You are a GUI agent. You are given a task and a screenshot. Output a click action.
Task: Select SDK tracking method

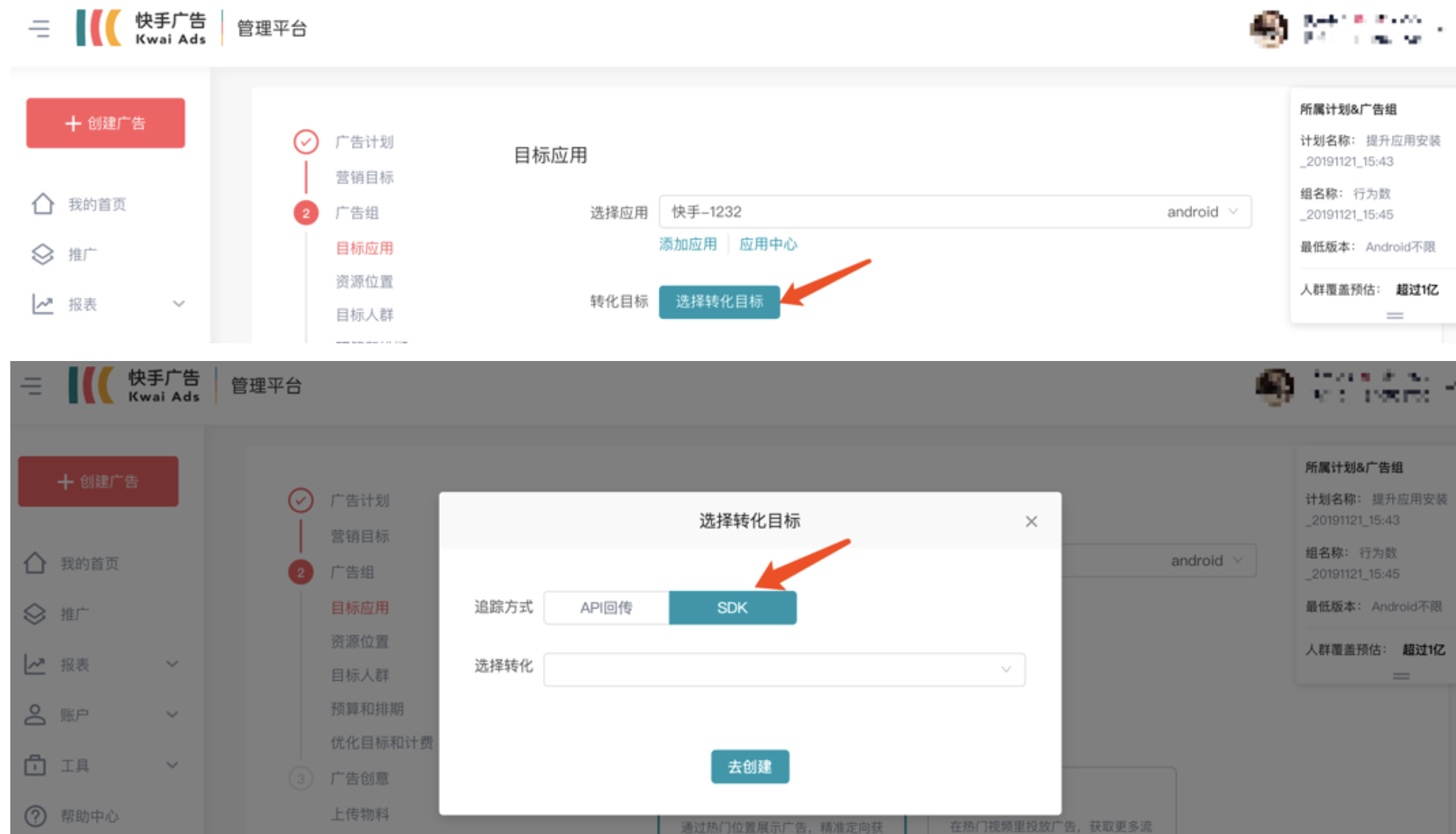tap(732, 608)
